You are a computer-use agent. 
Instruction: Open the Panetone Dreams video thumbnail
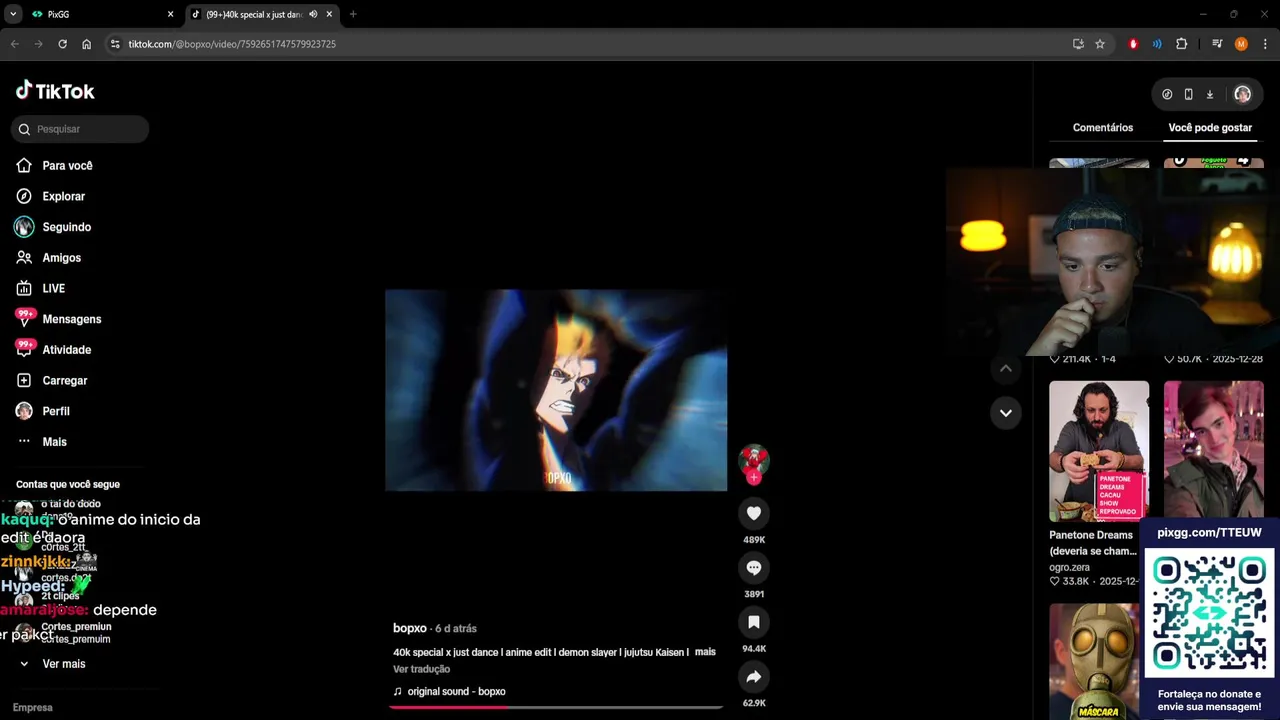pyautogui.click(x=1099, y=451)
